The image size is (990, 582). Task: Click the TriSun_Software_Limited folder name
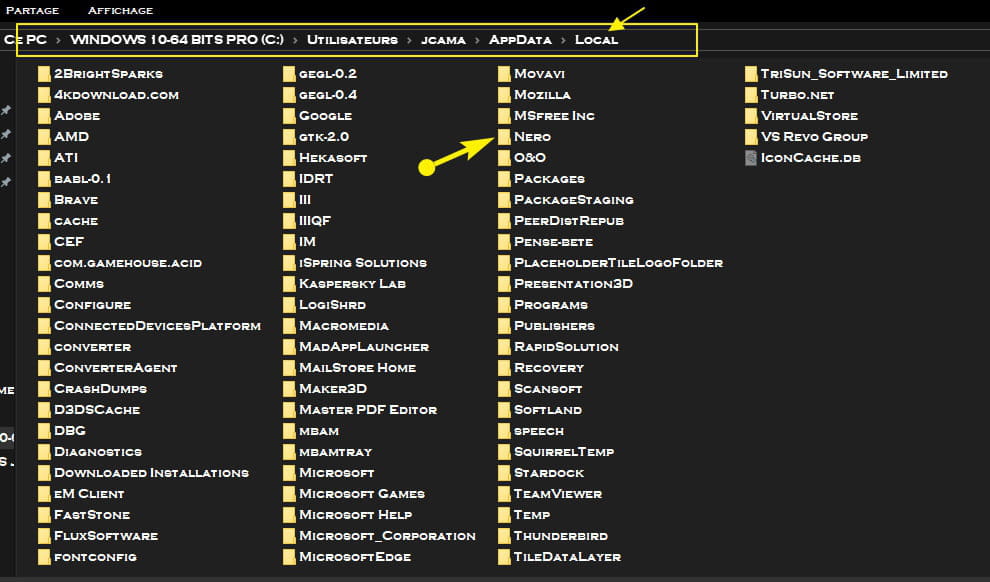(x=854, y=74)
